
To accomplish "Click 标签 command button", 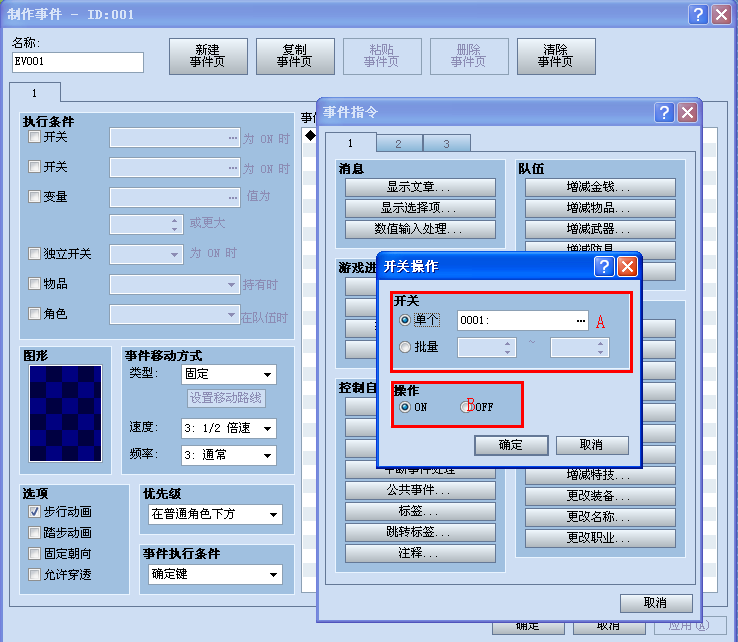I will point(420,511).
